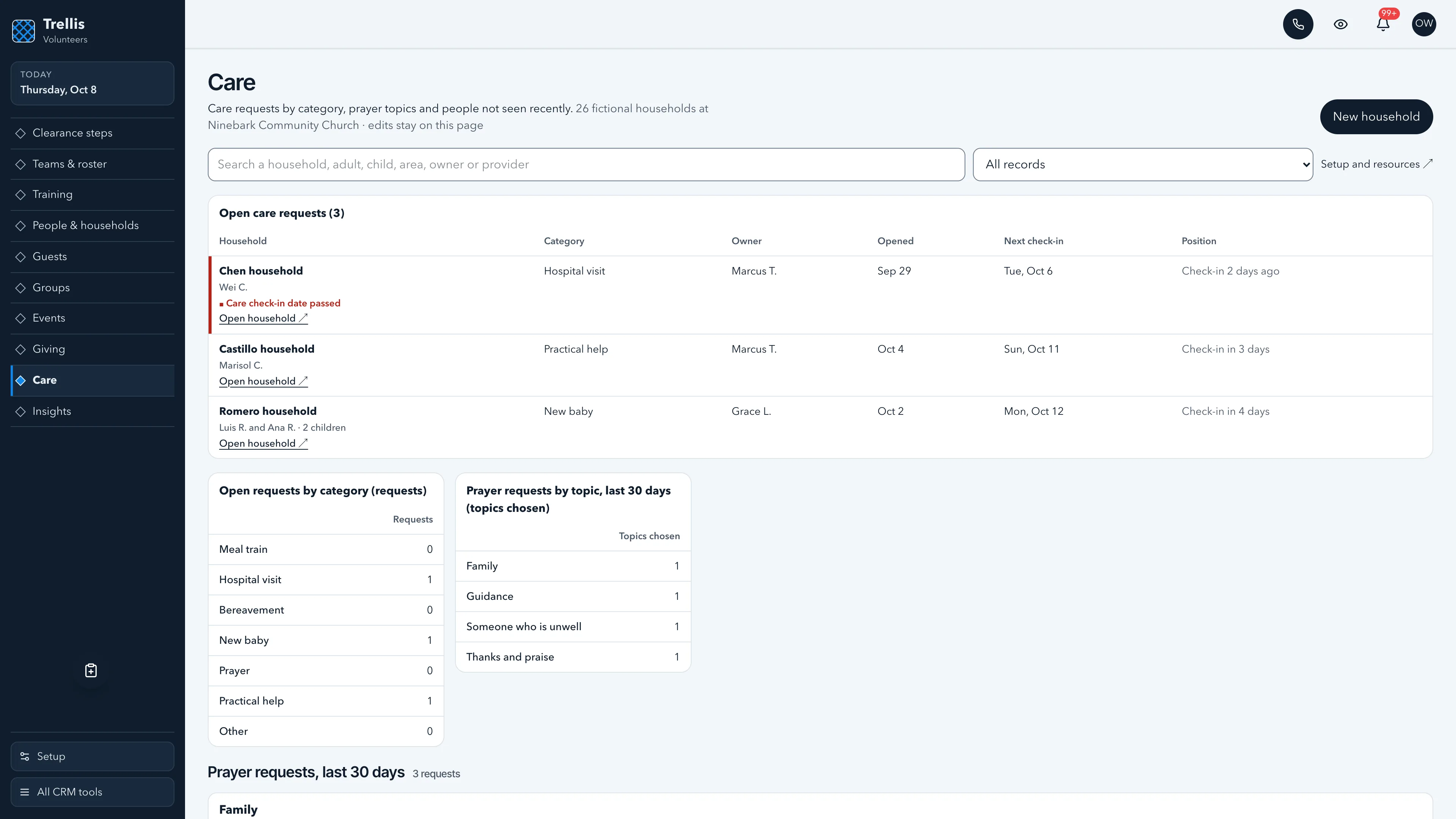Viewport: 1456px width, 819px height.
Task: Click diamond icon beside Insights
Action: [21, 411]
